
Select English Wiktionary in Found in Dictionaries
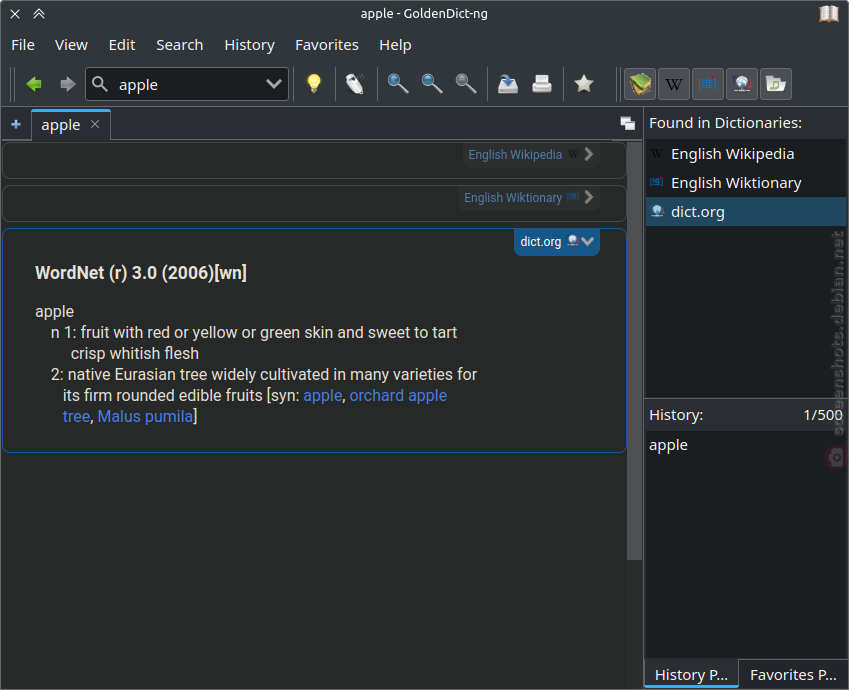[x=746, y=183]
